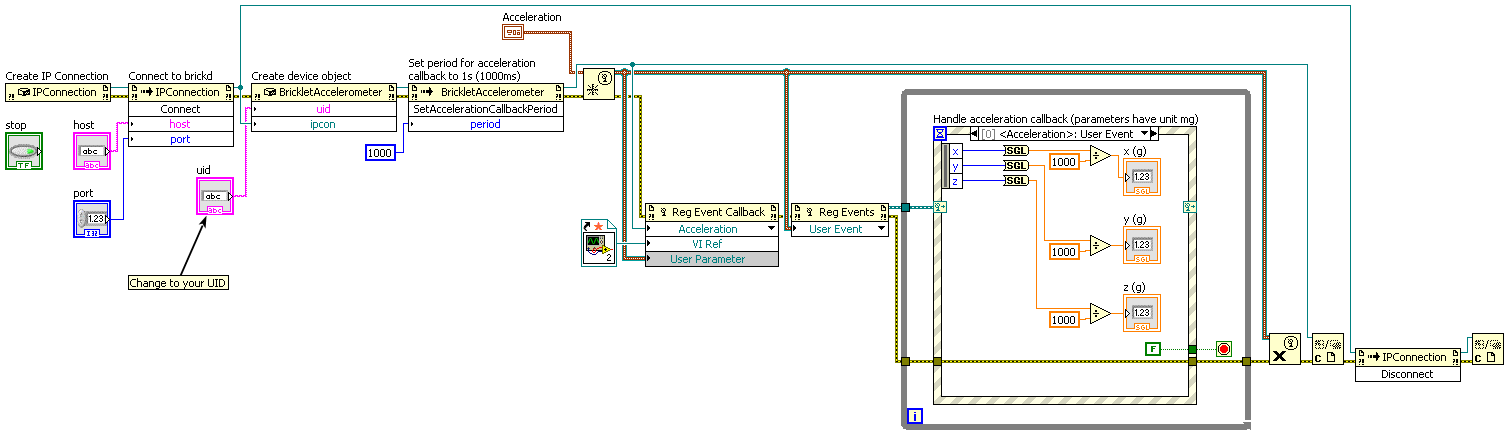1509x435 pixels.
Task: Click the blue 1000 period constant
Action: tap(381, 152)
